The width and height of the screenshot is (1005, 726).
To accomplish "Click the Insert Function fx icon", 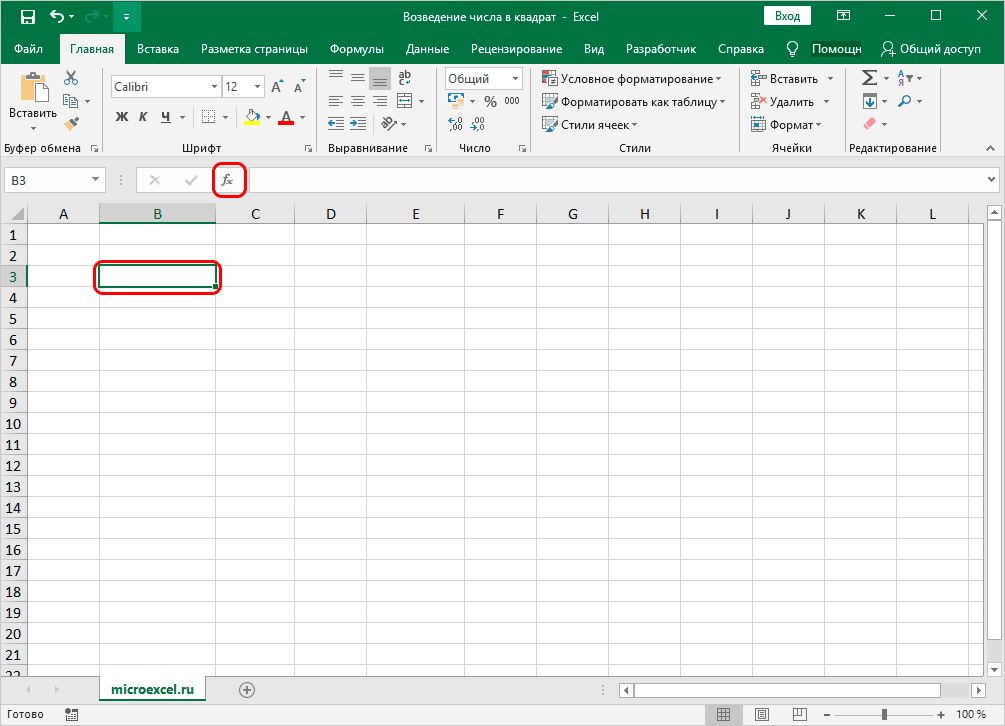I will tap(228, 180).
